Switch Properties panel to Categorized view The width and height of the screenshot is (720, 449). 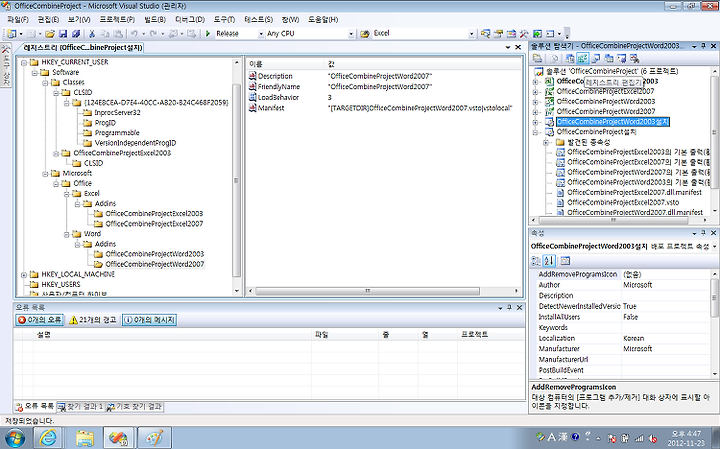536,261
